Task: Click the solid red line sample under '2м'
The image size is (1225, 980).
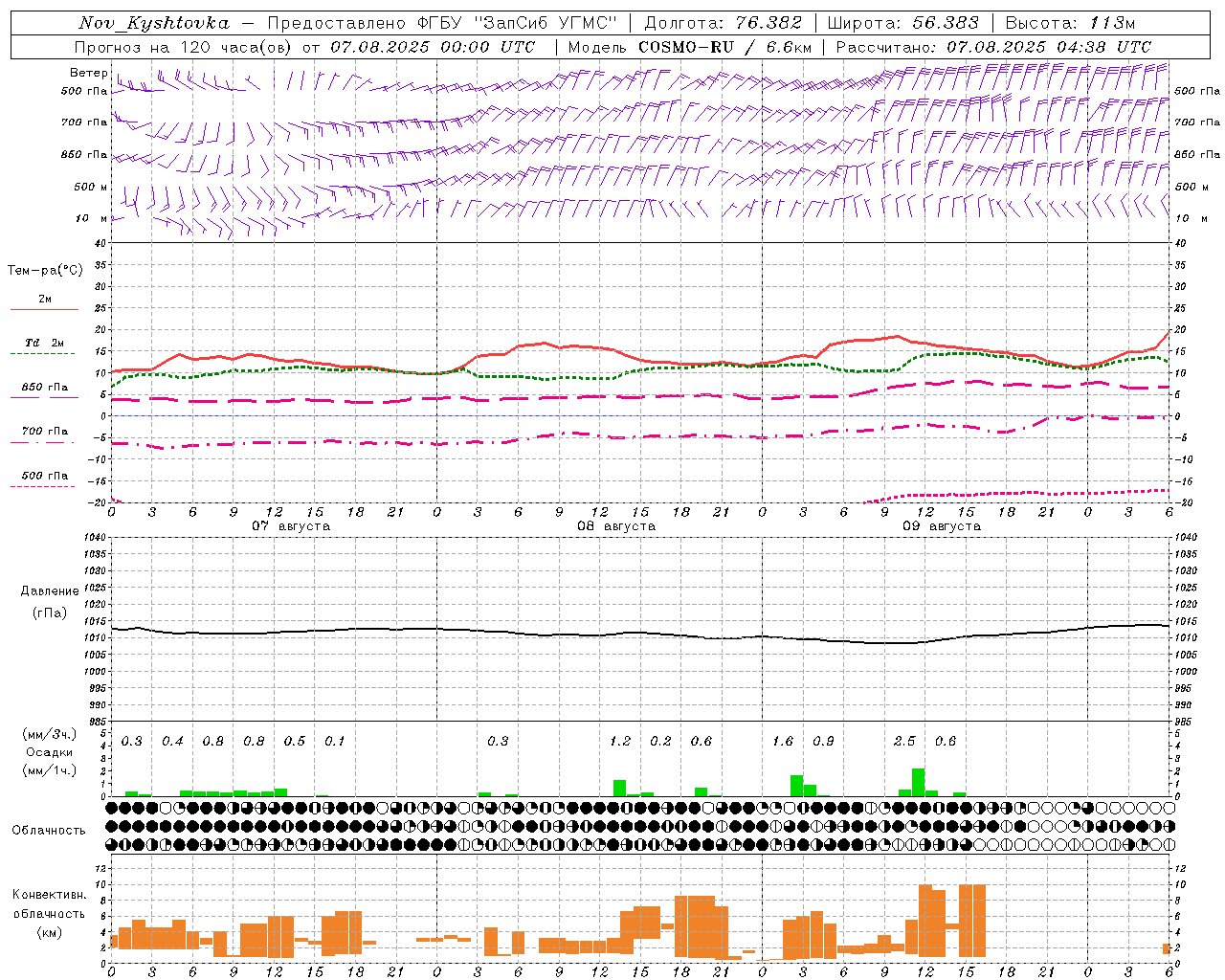Action: (44, 309)
